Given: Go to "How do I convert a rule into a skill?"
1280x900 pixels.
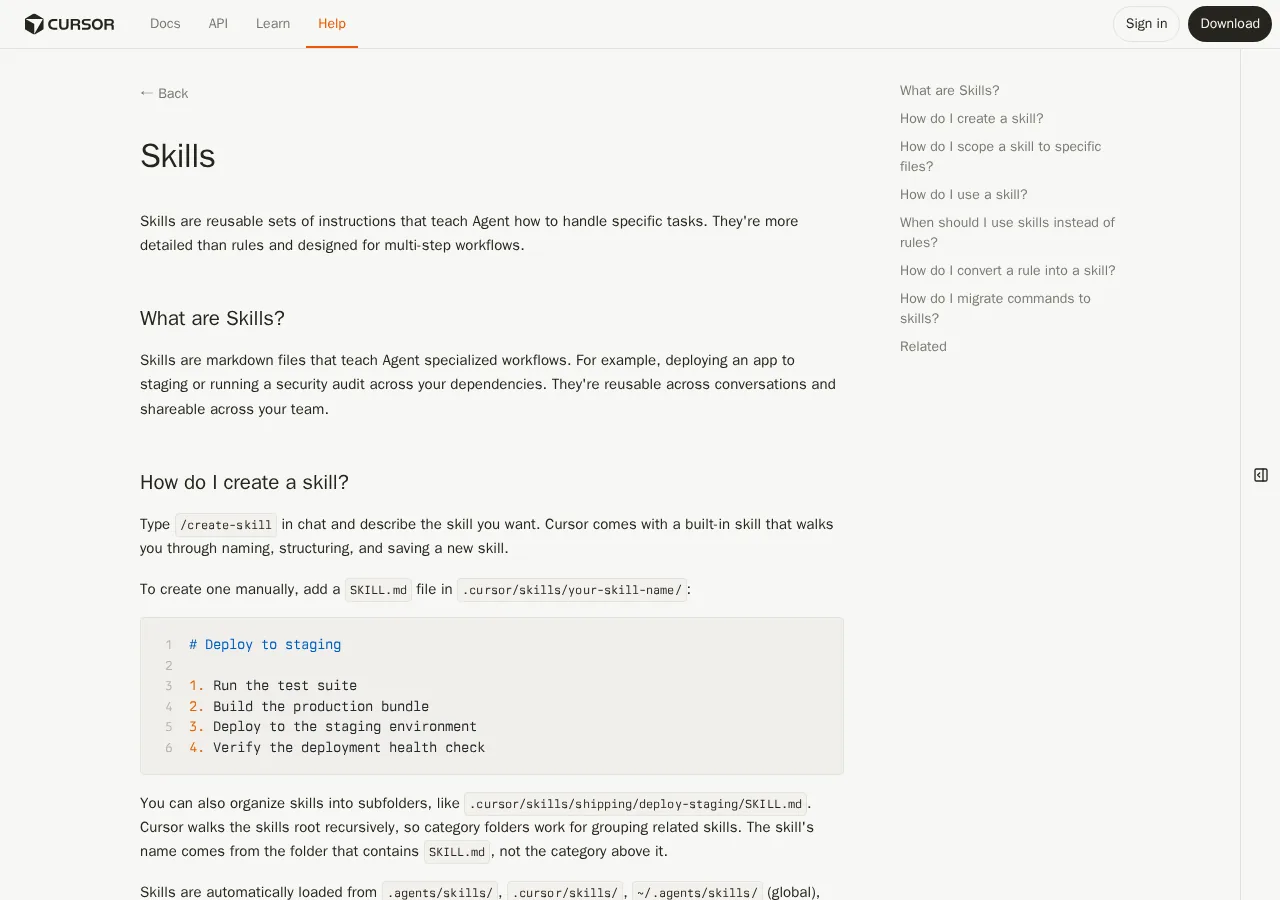Looking at the screenshot, I should [1007, 270].
